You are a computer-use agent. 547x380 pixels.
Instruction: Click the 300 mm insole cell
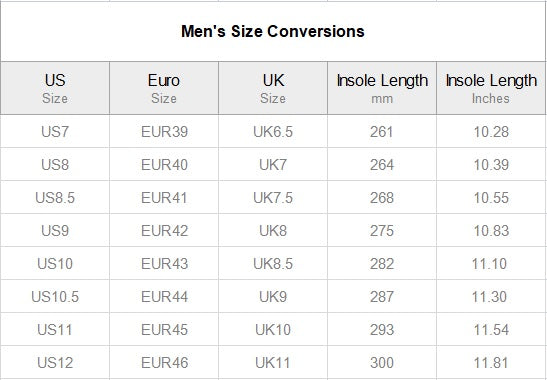coord(382,363)
